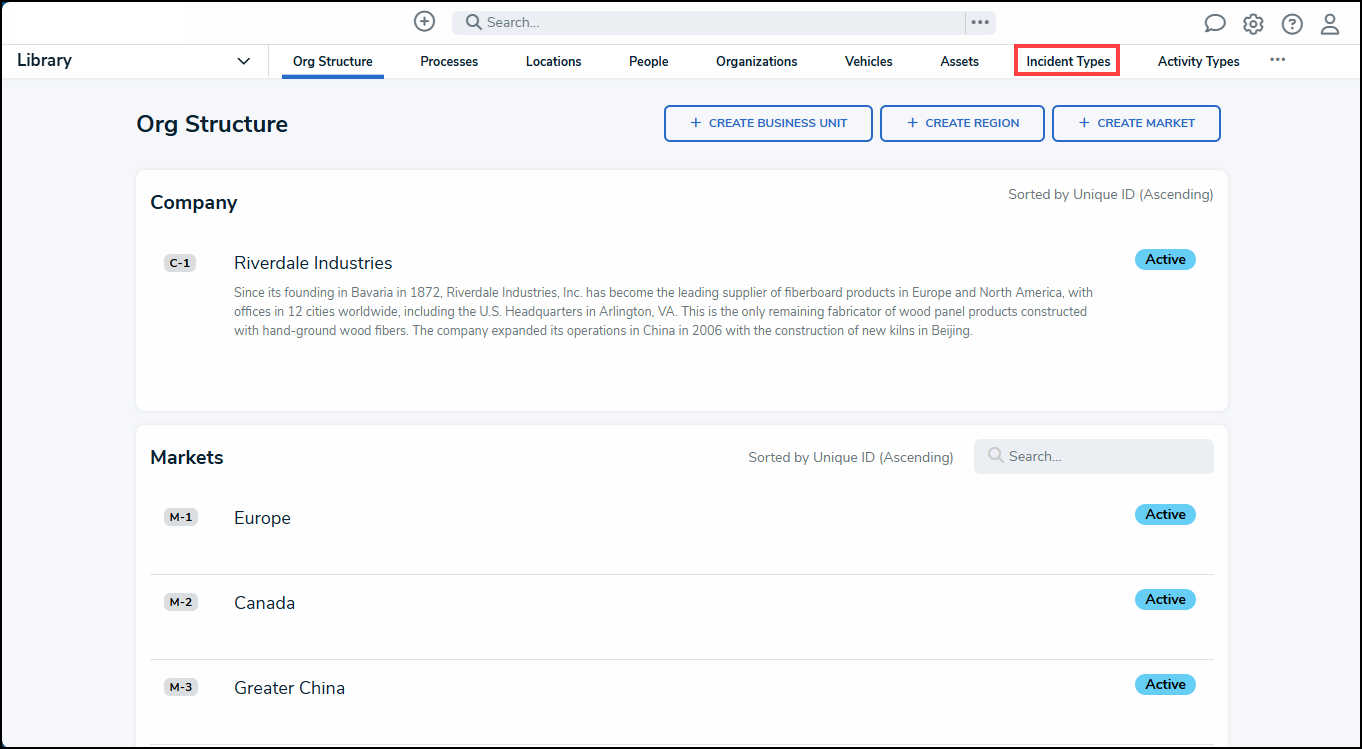
Task: Select the Vehicles tab
Action: (x=868, y=61)
